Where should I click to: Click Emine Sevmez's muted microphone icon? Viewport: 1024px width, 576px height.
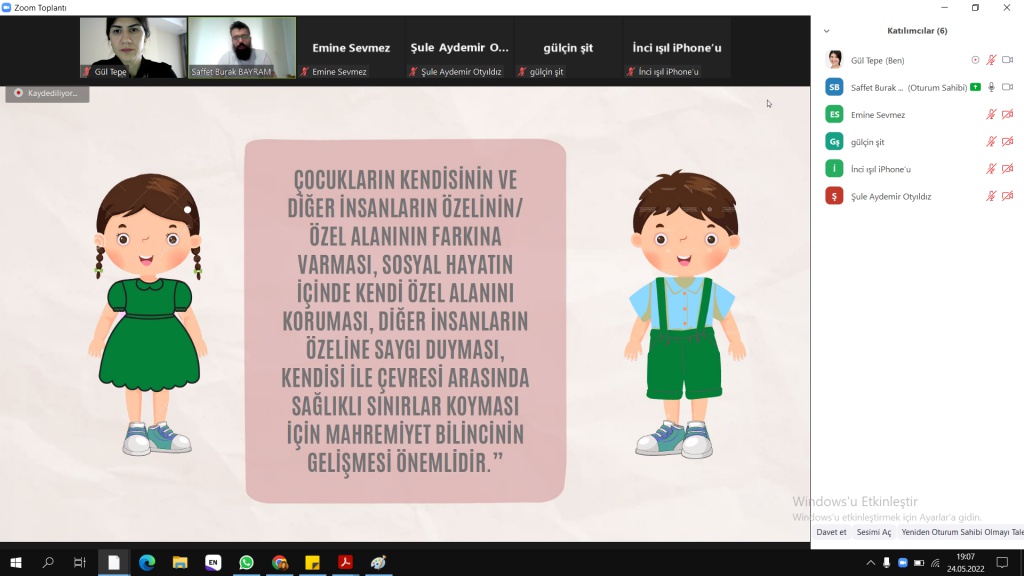991,114
